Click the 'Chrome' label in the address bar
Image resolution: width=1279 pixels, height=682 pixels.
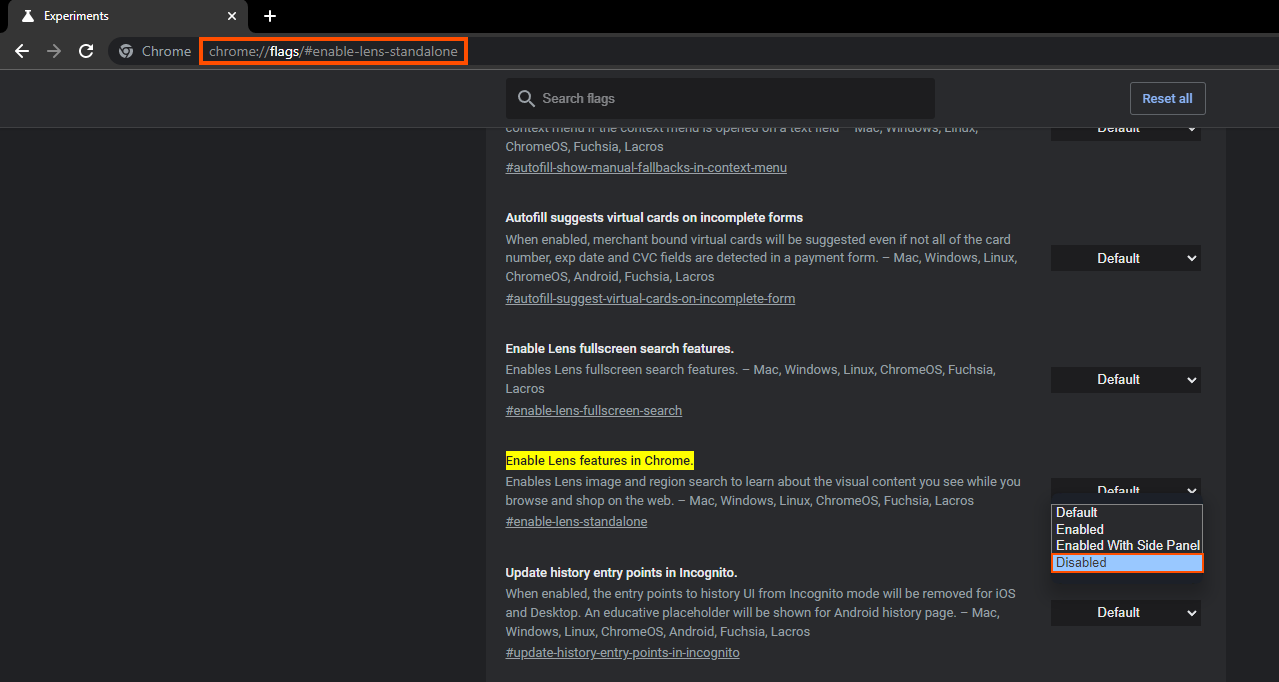click(166, 51)
